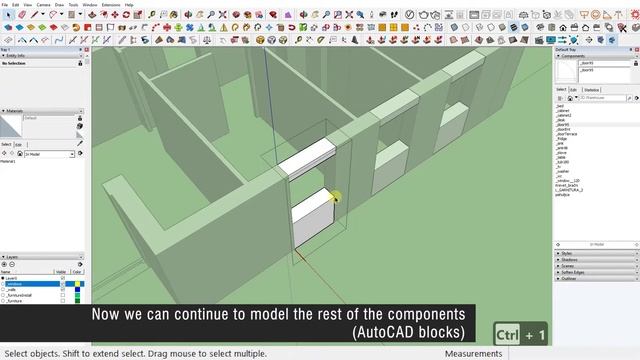Show the _furniture layer
Viewport: 640px width, 360px height.
(63, 301)
